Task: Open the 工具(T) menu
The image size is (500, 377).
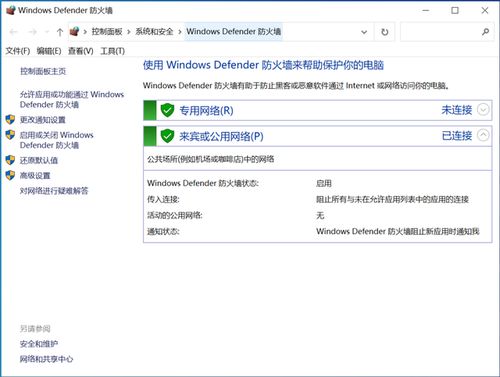Action: pyautogui.click(x=113, y=51)
